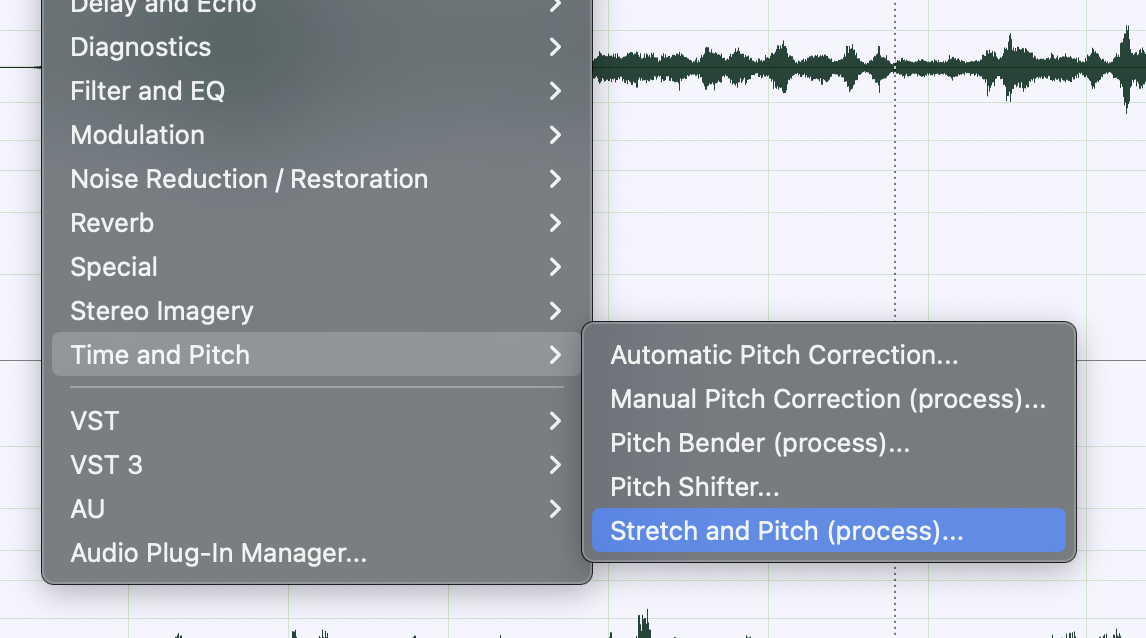Open the VST plug-ins submenu
This screenshot has height=638, width=1146.
(x=316, y=421)
